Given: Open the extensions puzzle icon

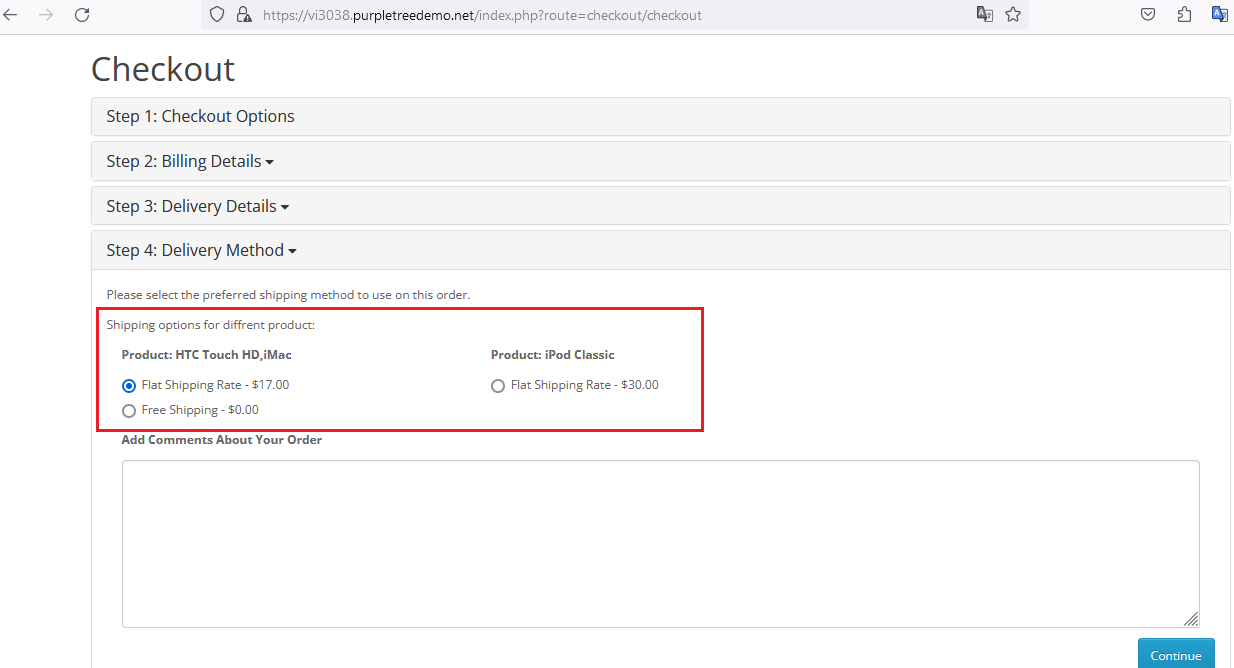Looking at the screenshot, I should pyautogui.click(x=1184, y=15).
